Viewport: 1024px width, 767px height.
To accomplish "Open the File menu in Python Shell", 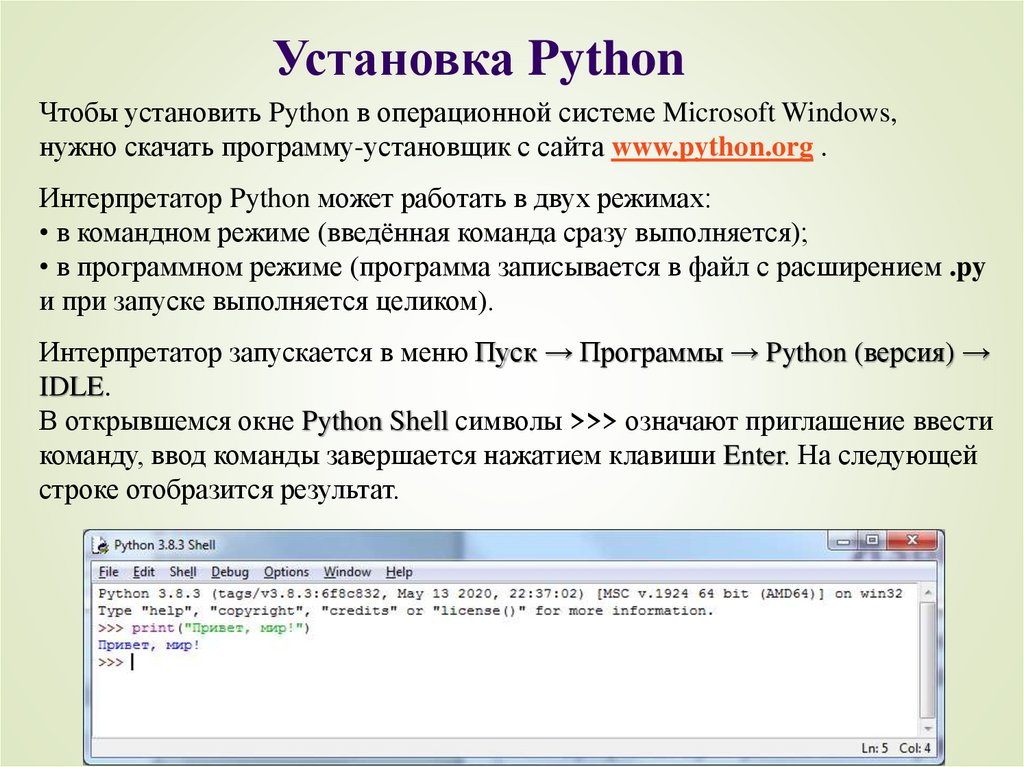I will coord(108,572).
